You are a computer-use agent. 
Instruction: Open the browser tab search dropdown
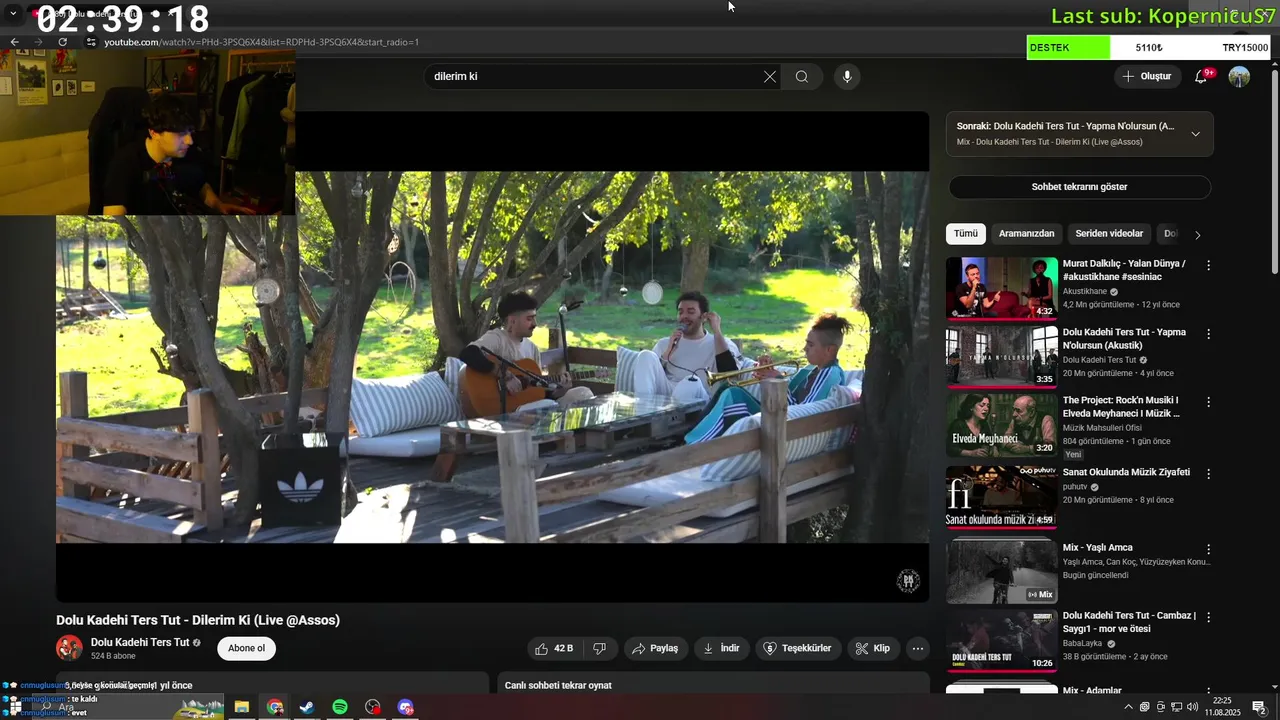coord(13,13)
